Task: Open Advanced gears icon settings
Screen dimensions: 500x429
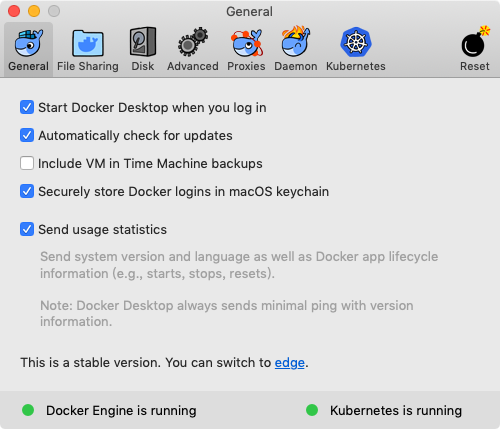Action: 193,42
